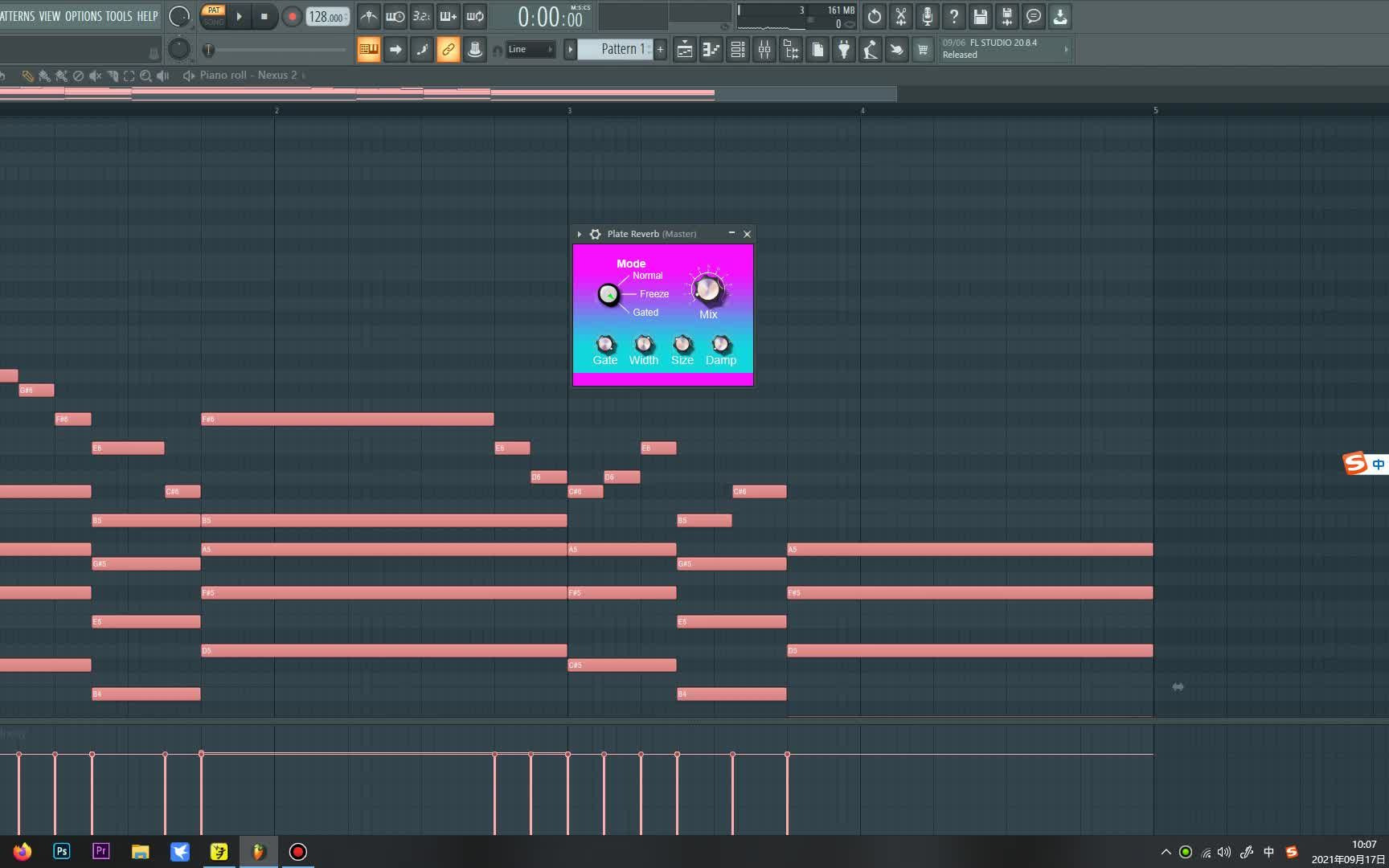The image size is (1389, 868).
Task: Toggle the link/multilink to controllers button
Action: (x=449, y=50)
